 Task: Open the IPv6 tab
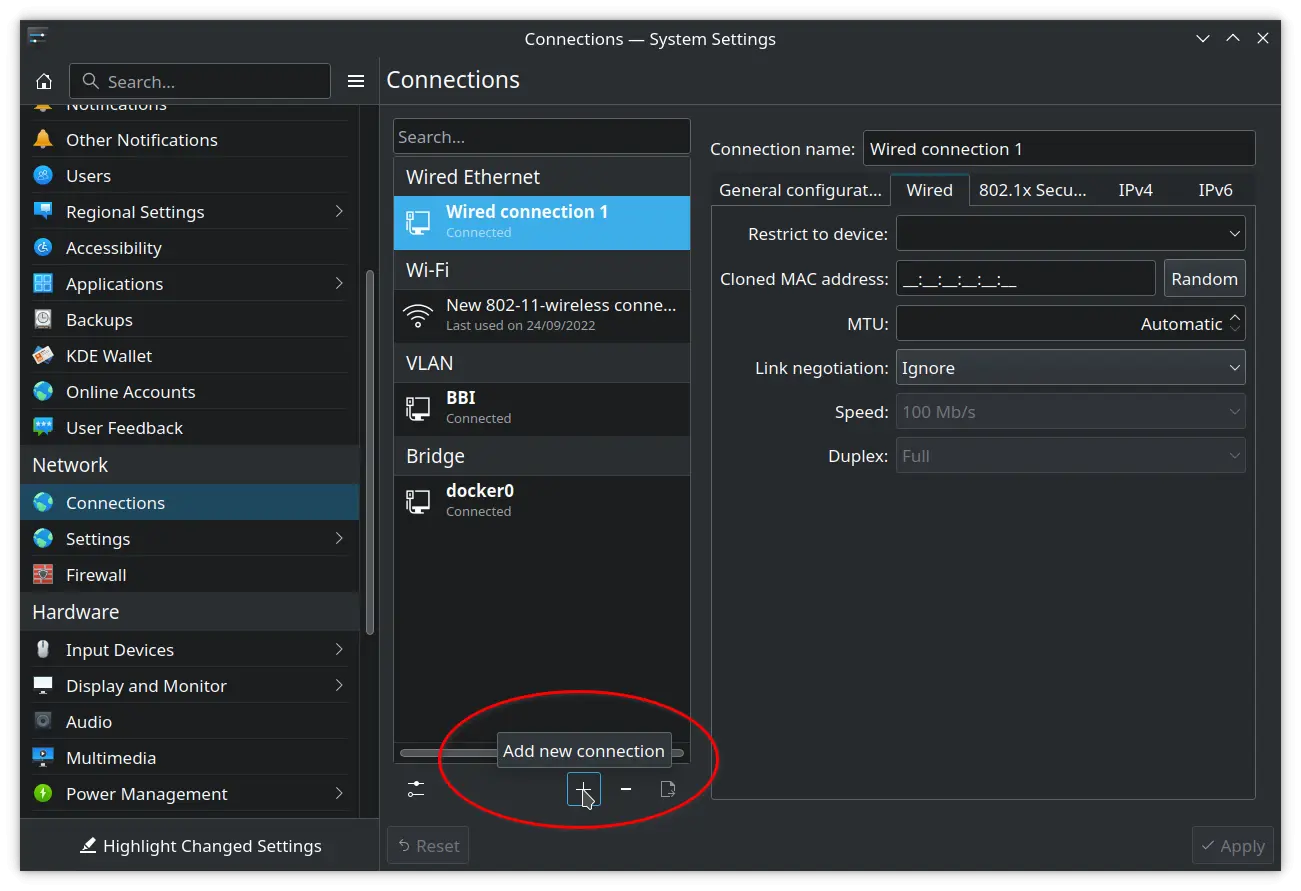(1216, 190)
